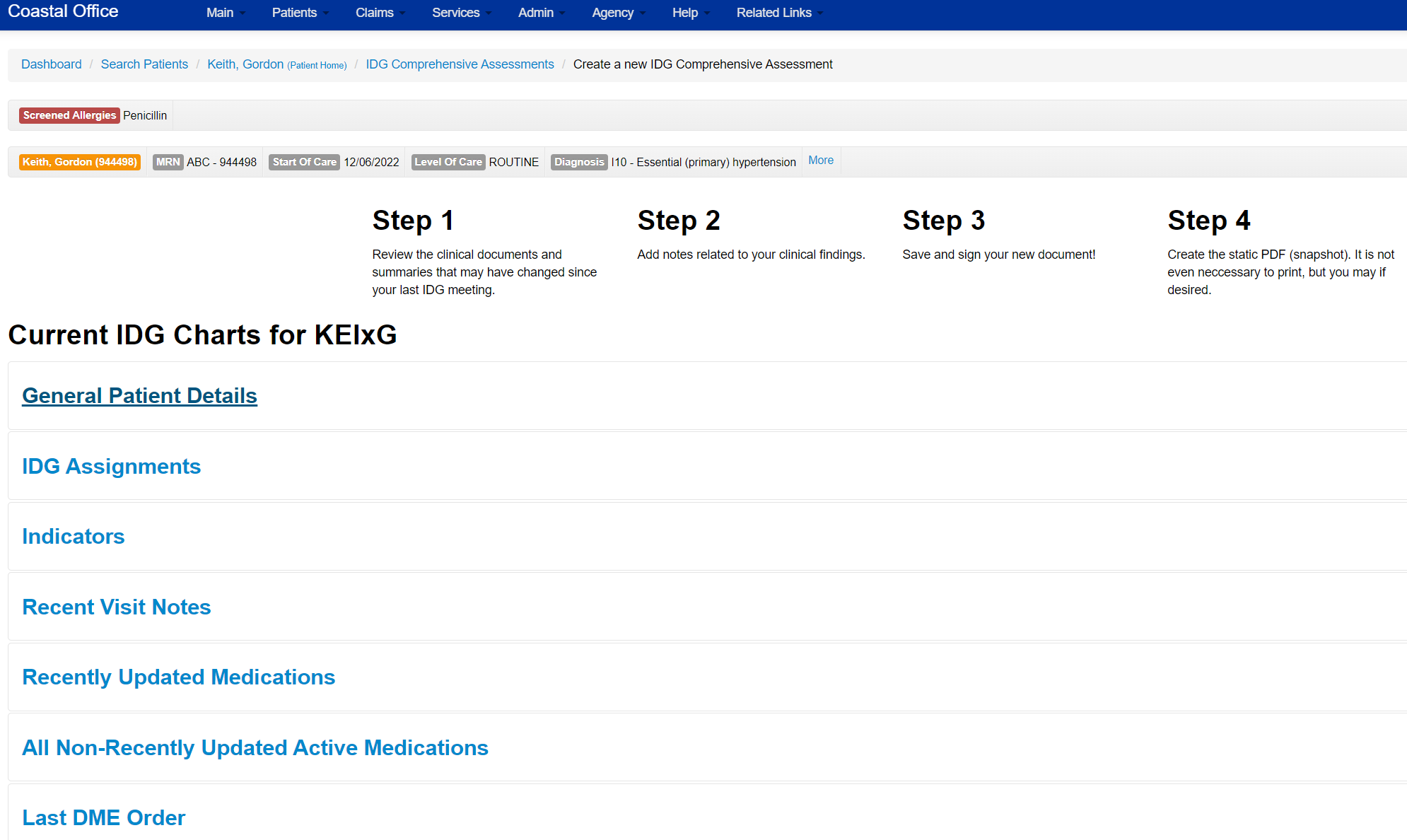Open the Related Links menu

click(779, 13)
